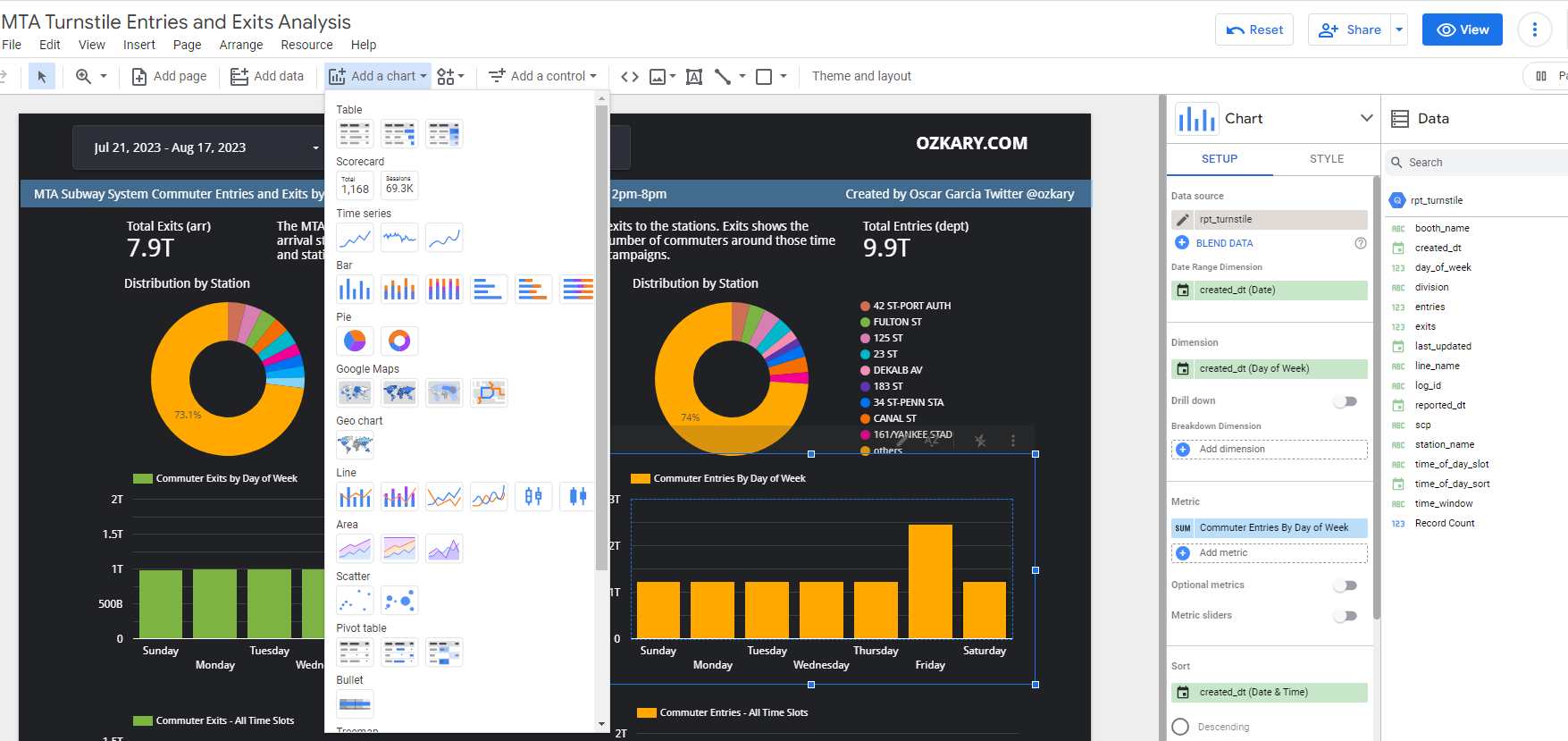Switch to View mode

tap(1463, 29)
